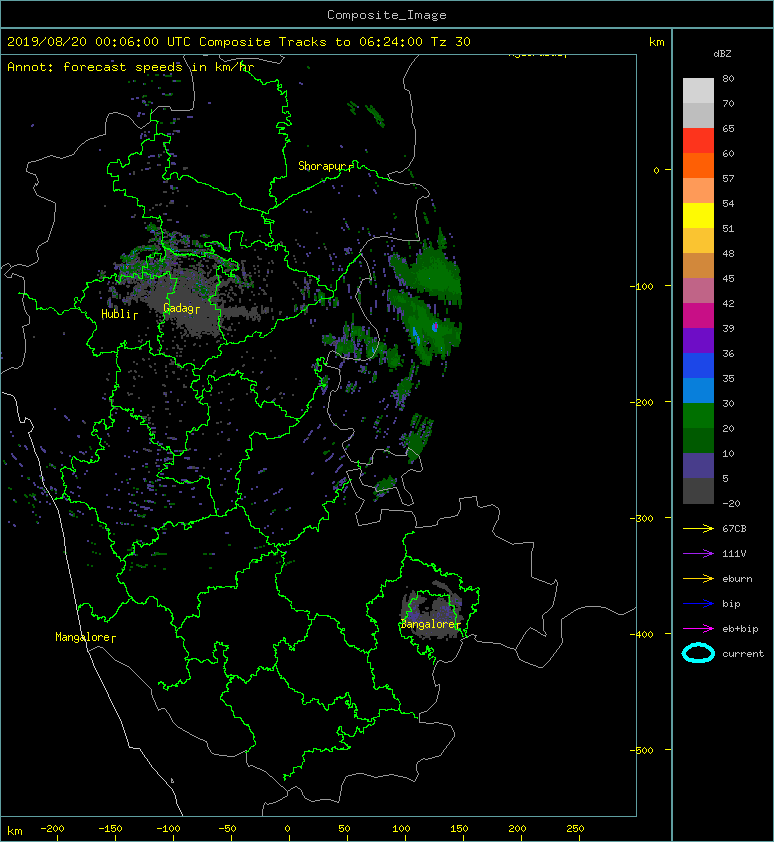
Task: Click the '-400' y-axis tick label
Action: pos(641,634)
